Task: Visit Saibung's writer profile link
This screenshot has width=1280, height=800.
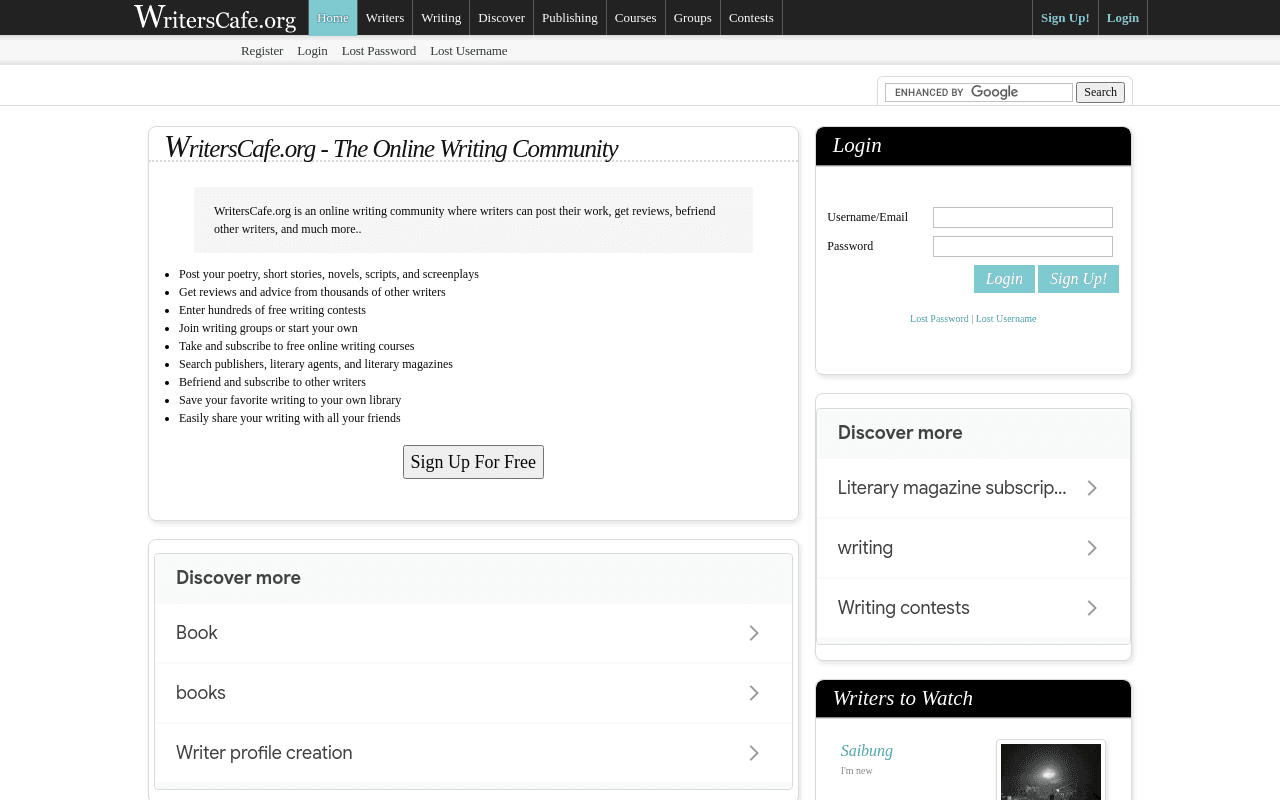Action: (867, 751)
